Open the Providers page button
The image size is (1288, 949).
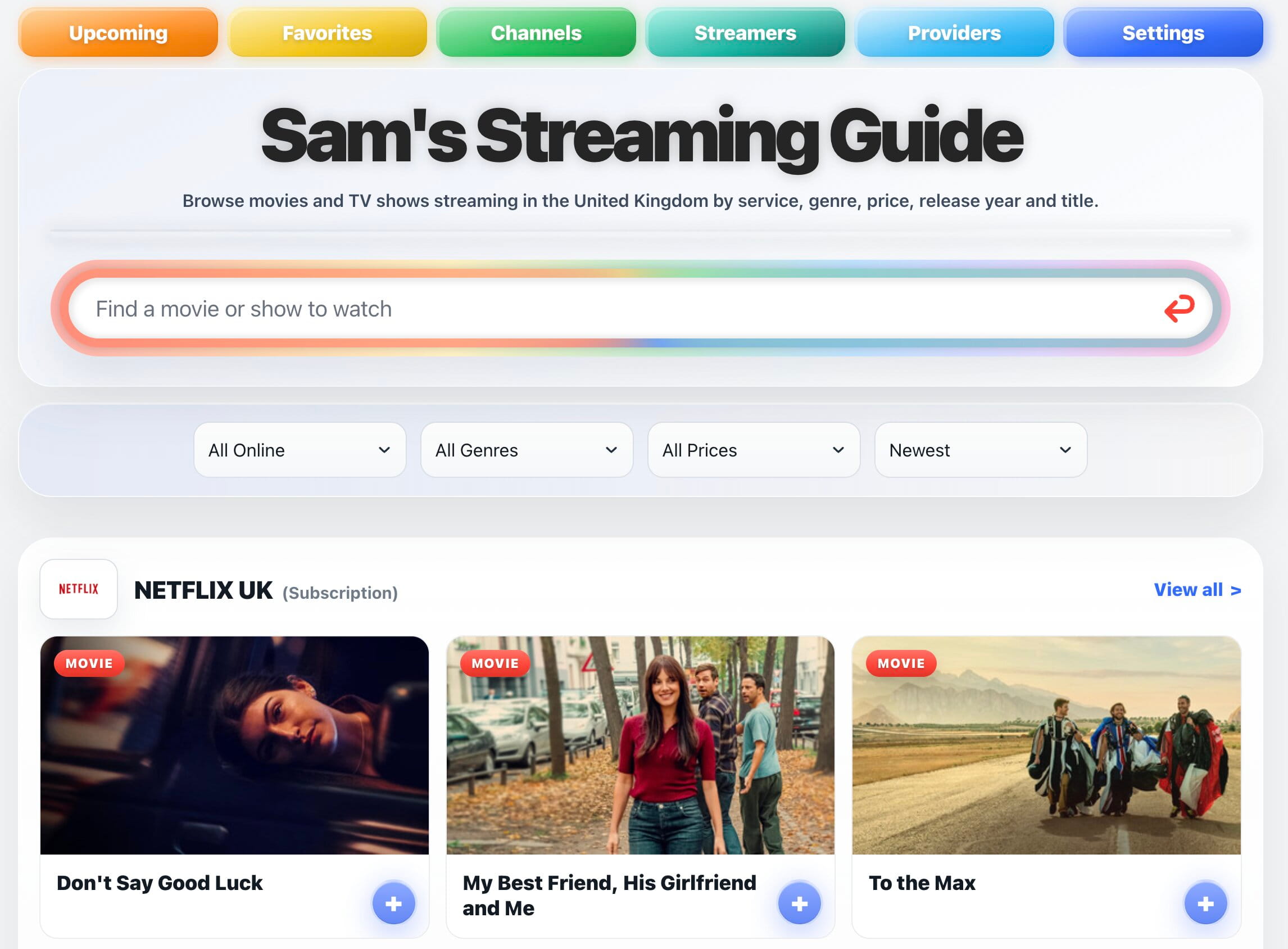pos(954,33)
